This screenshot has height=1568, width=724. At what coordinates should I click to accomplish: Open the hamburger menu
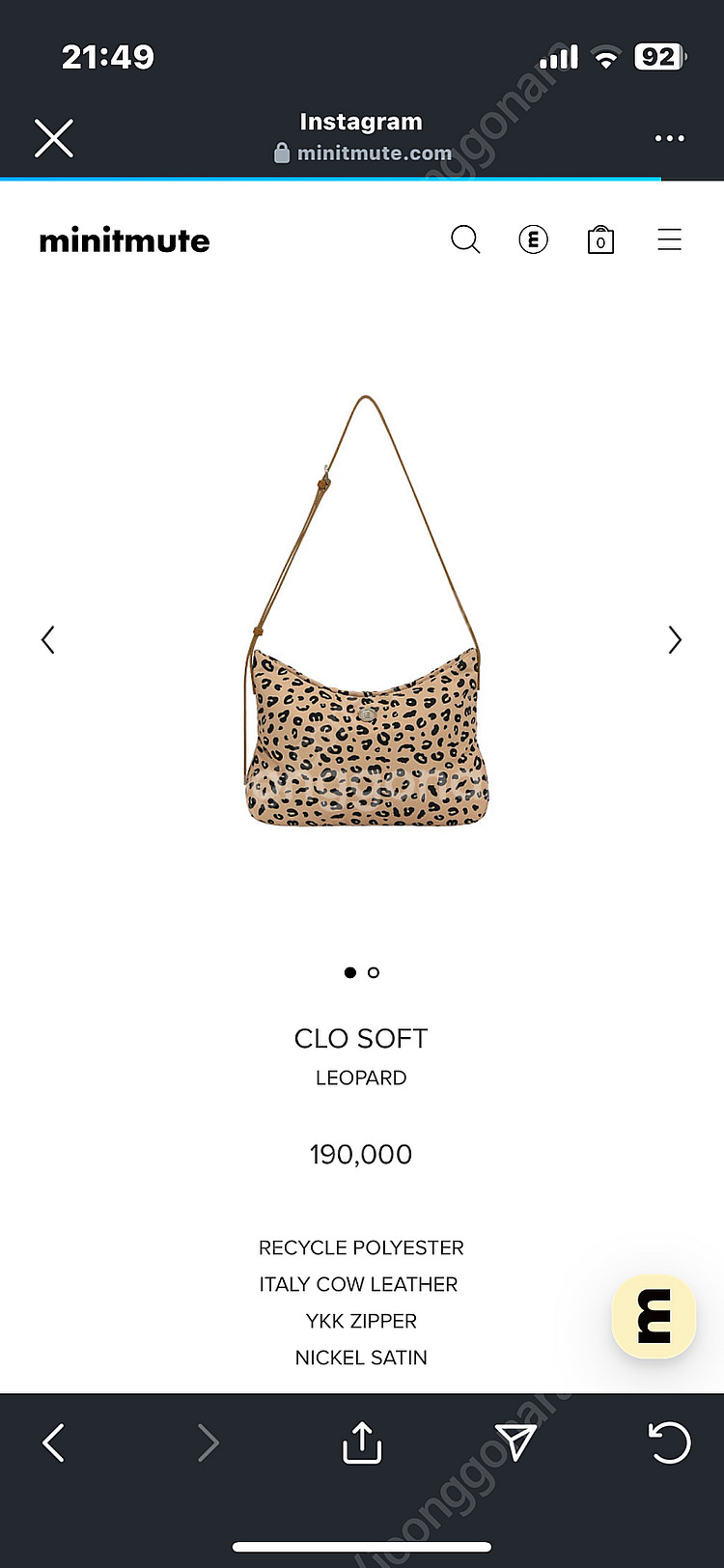(669, 239)
